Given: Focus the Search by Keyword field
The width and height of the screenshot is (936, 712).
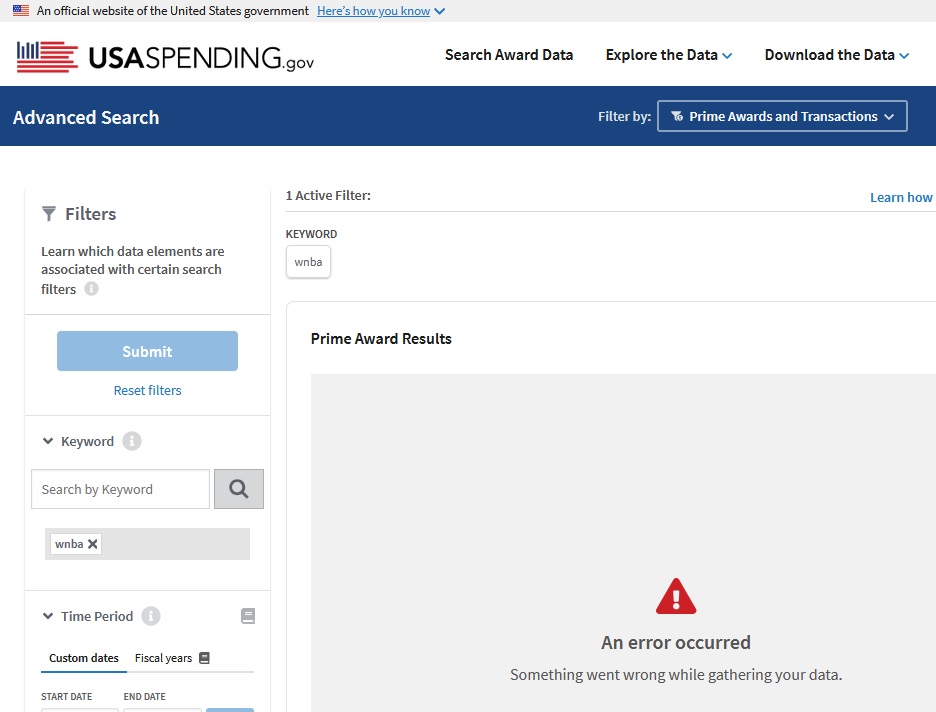Looking at the screenshot, I should pos(121,489).
